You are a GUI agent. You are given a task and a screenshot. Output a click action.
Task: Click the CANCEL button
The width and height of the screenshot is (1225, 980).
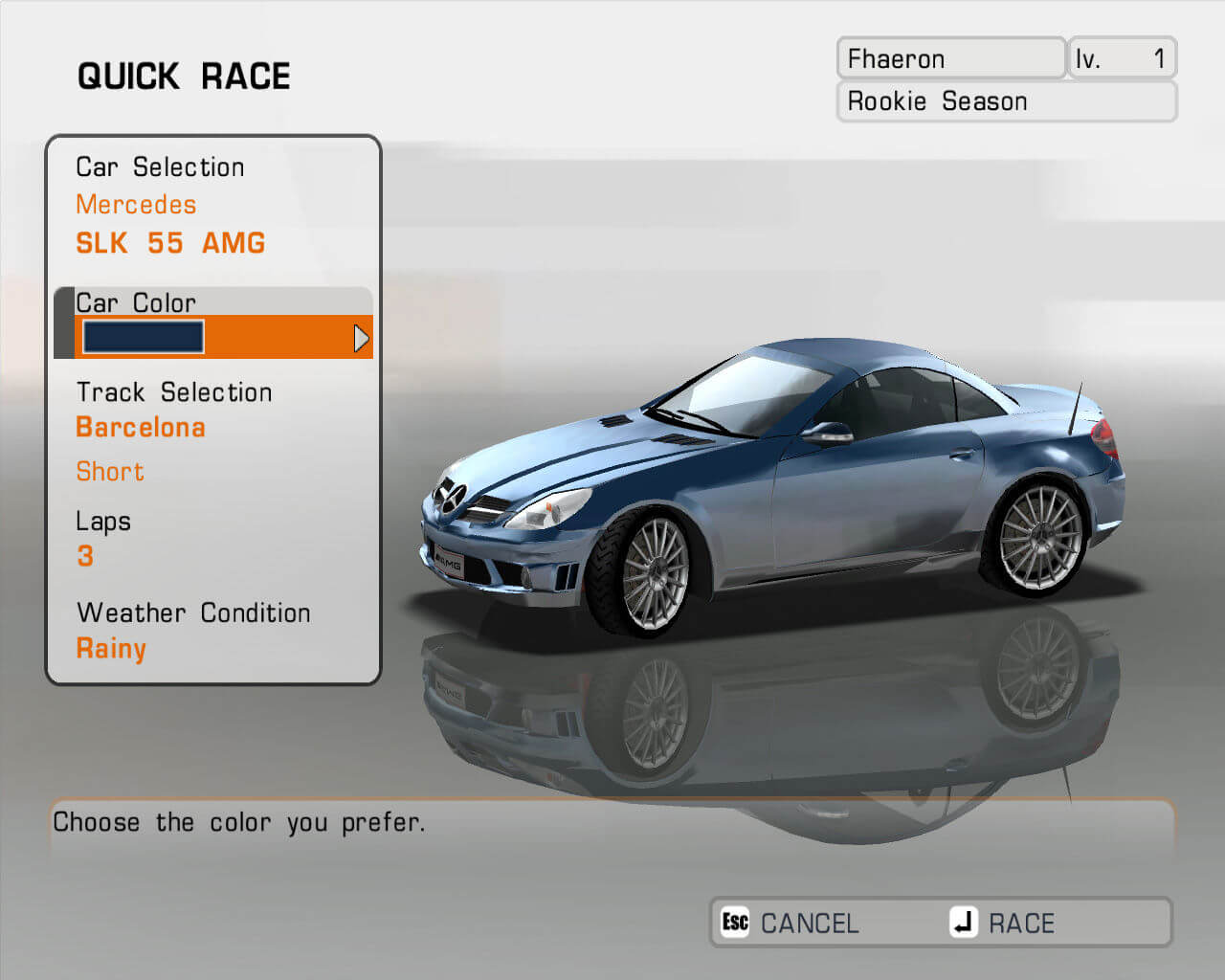[791, 923]
